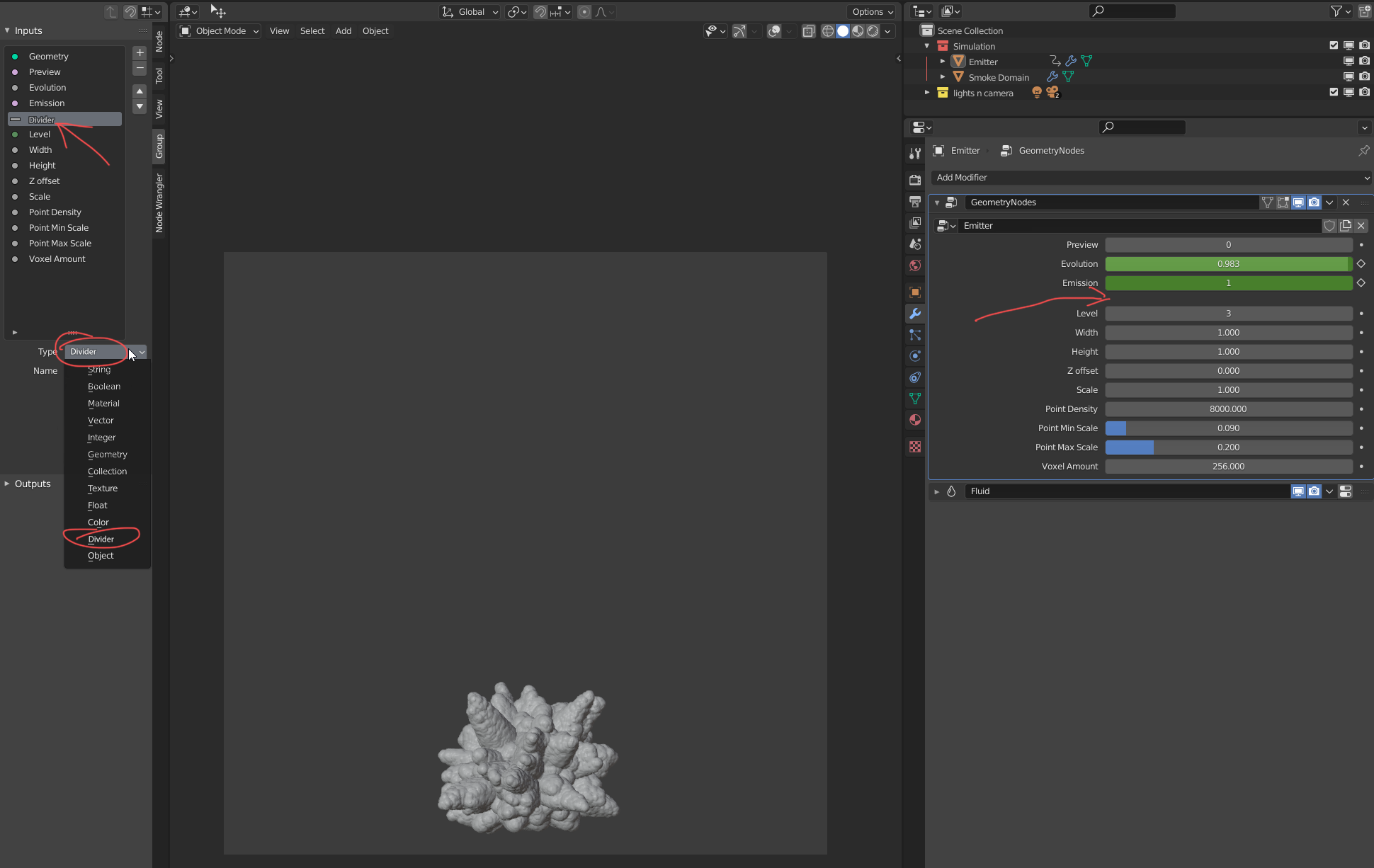Move selected input down with arrow

(x=140, y=107)
